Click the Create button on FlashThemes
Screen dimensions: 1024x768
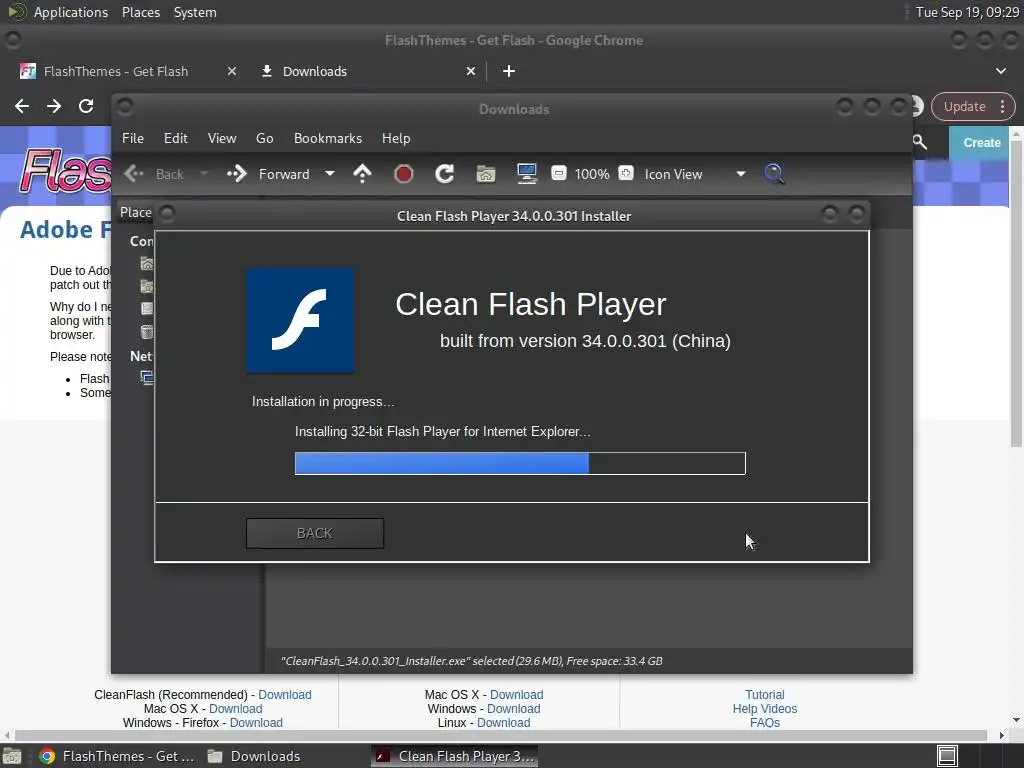click(x=982, y=142)
